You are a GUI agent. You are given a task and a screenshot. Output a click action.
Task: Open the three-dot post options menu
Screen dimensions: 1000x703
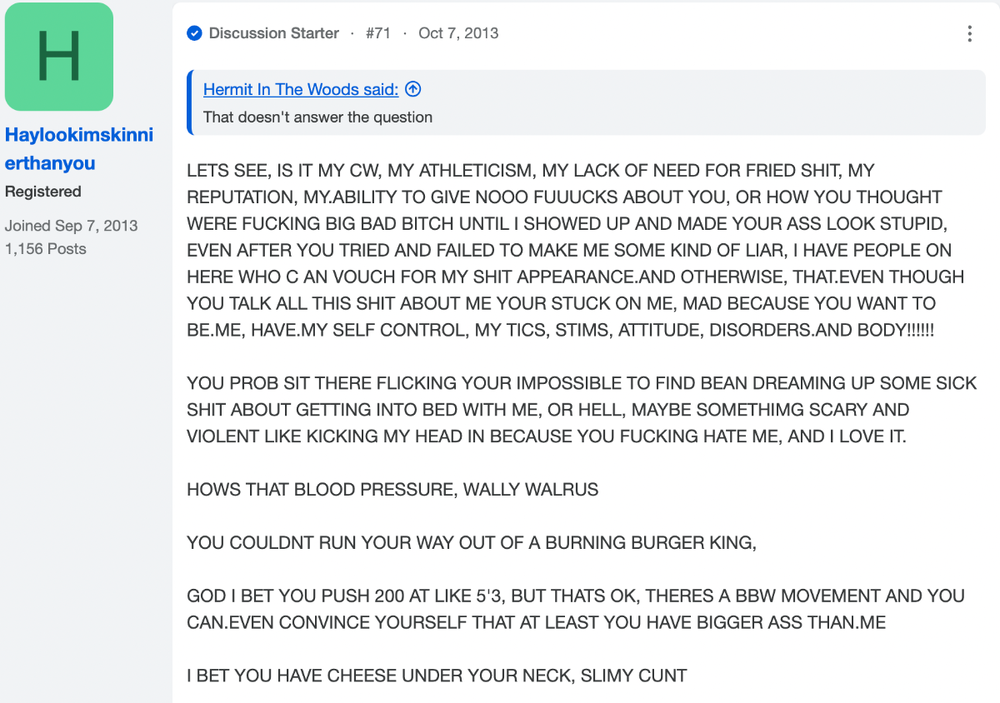969,34
